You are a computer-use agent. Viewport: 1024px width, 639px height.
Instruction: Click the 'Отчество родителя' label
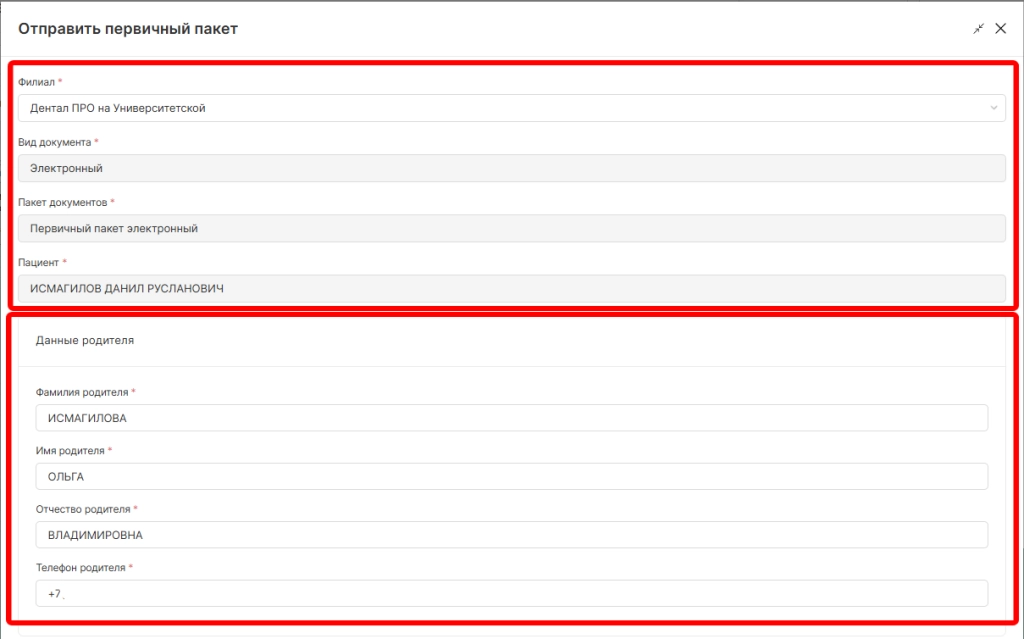point(83,509)
